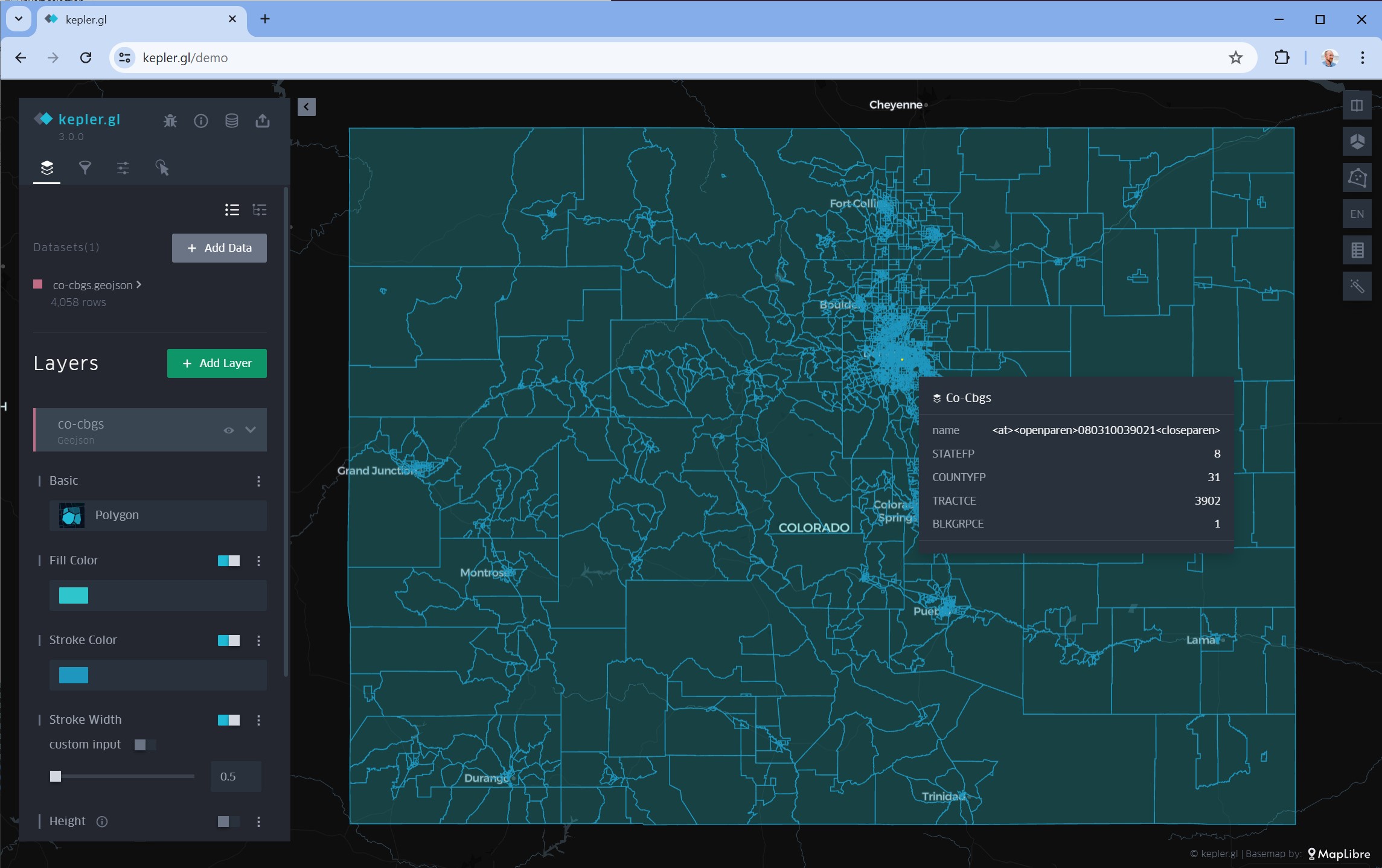Show the map legend icon
This screenshot has width=1382, height=868.
click(1357, 250)
